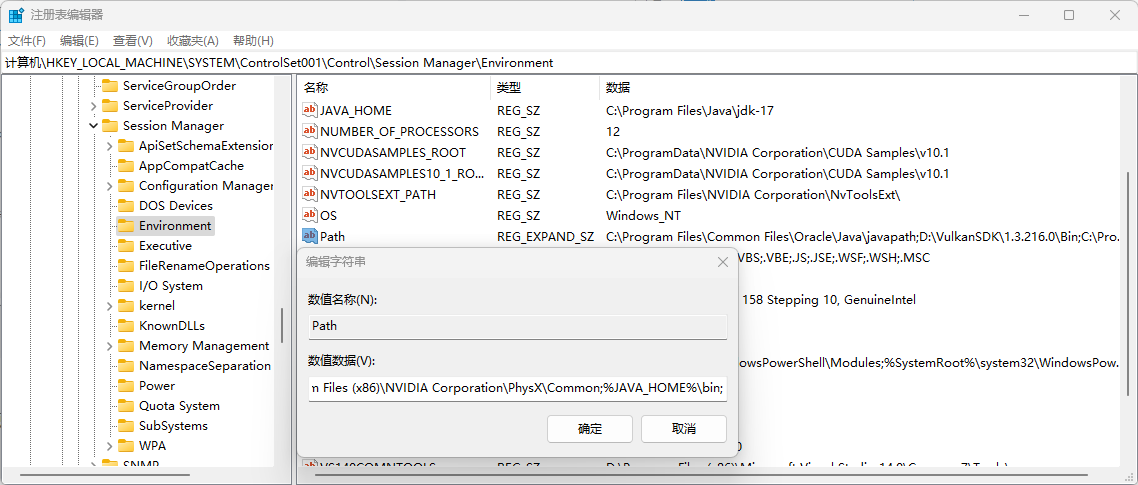Click the Executive folder icon

pos(126,245)
